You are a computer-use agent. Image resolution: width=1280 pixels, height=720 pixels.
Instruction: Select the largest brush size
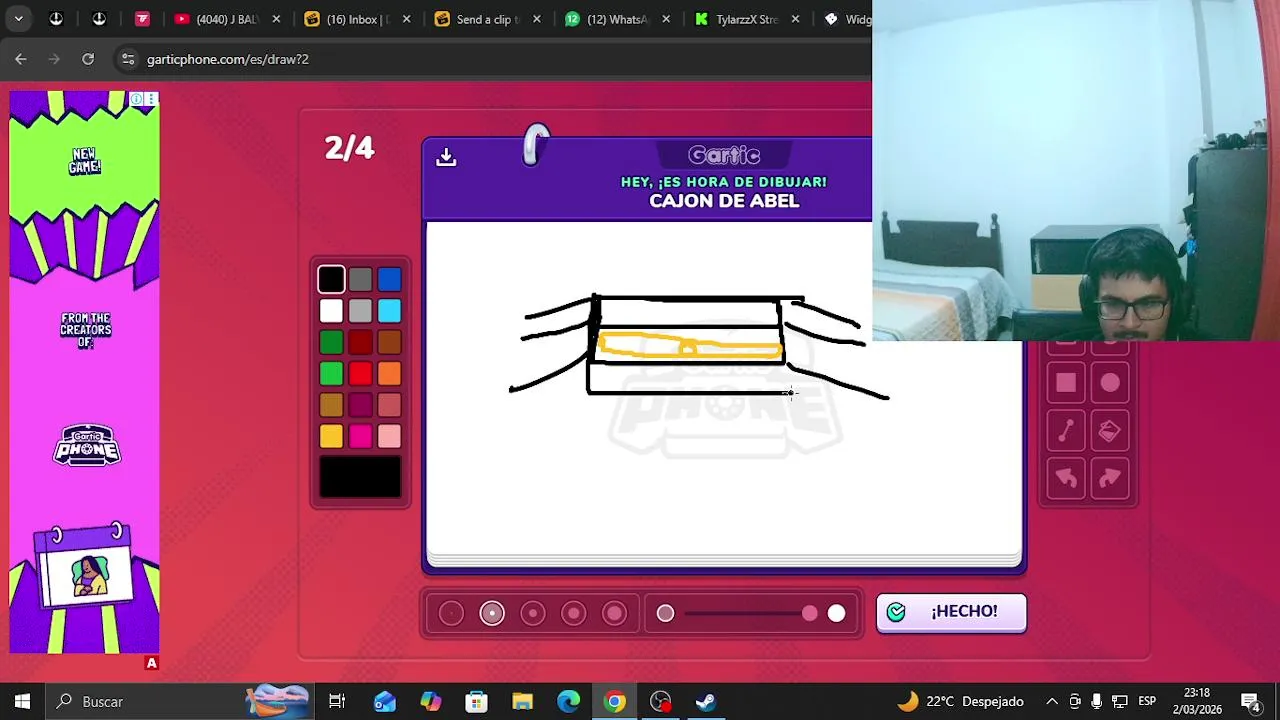[x=615, y=613]
